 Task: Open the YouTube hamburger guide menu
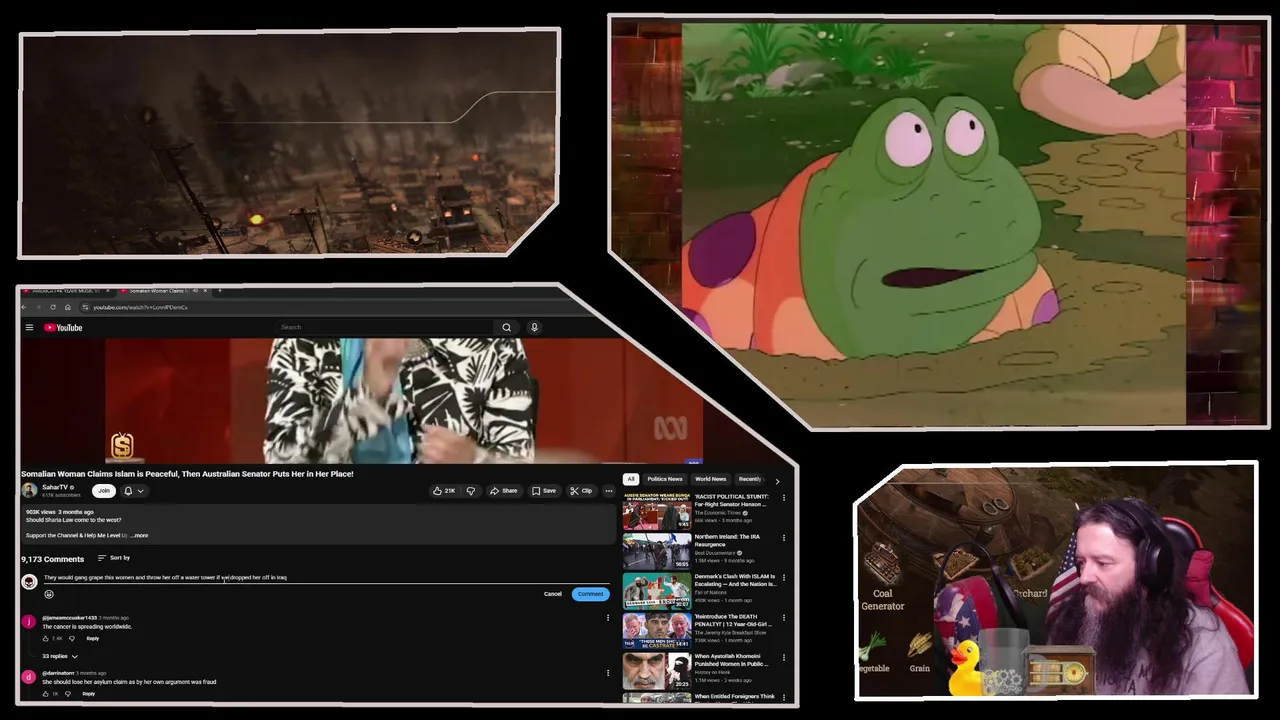pyautogui.click(x=29, y=328)
